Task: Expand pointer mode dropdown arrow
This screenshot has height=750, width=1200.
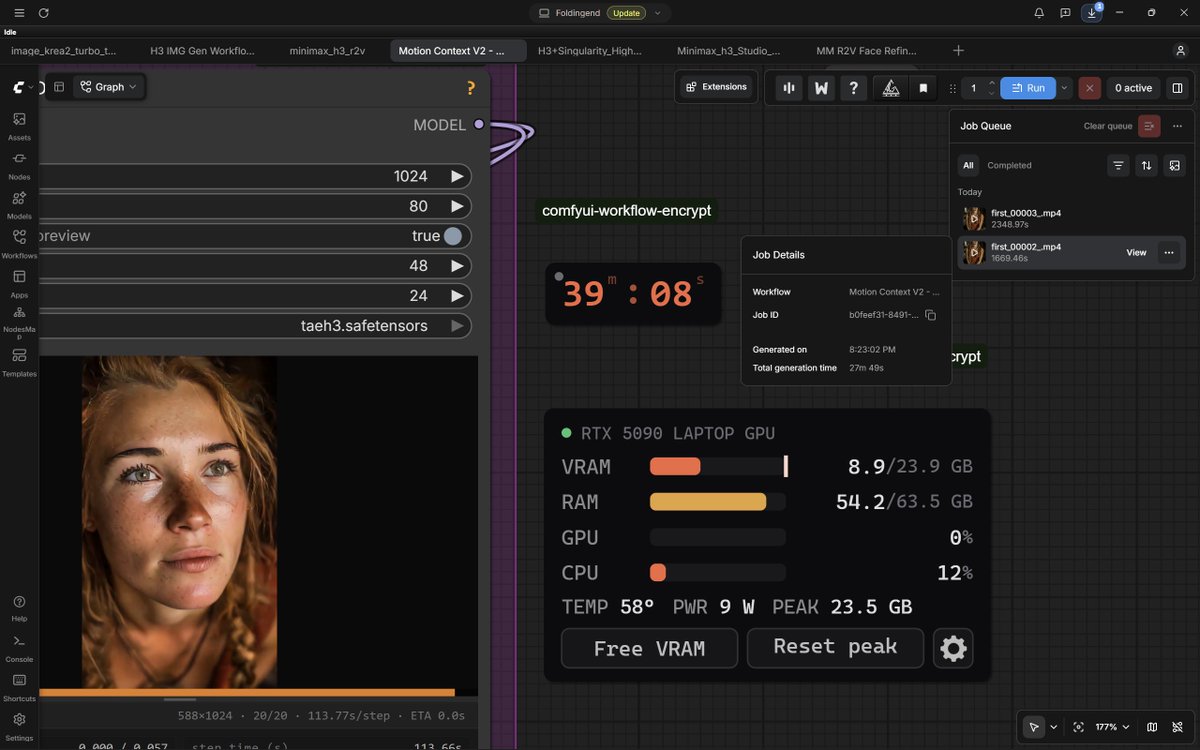Action: (x=1053, y=727)
